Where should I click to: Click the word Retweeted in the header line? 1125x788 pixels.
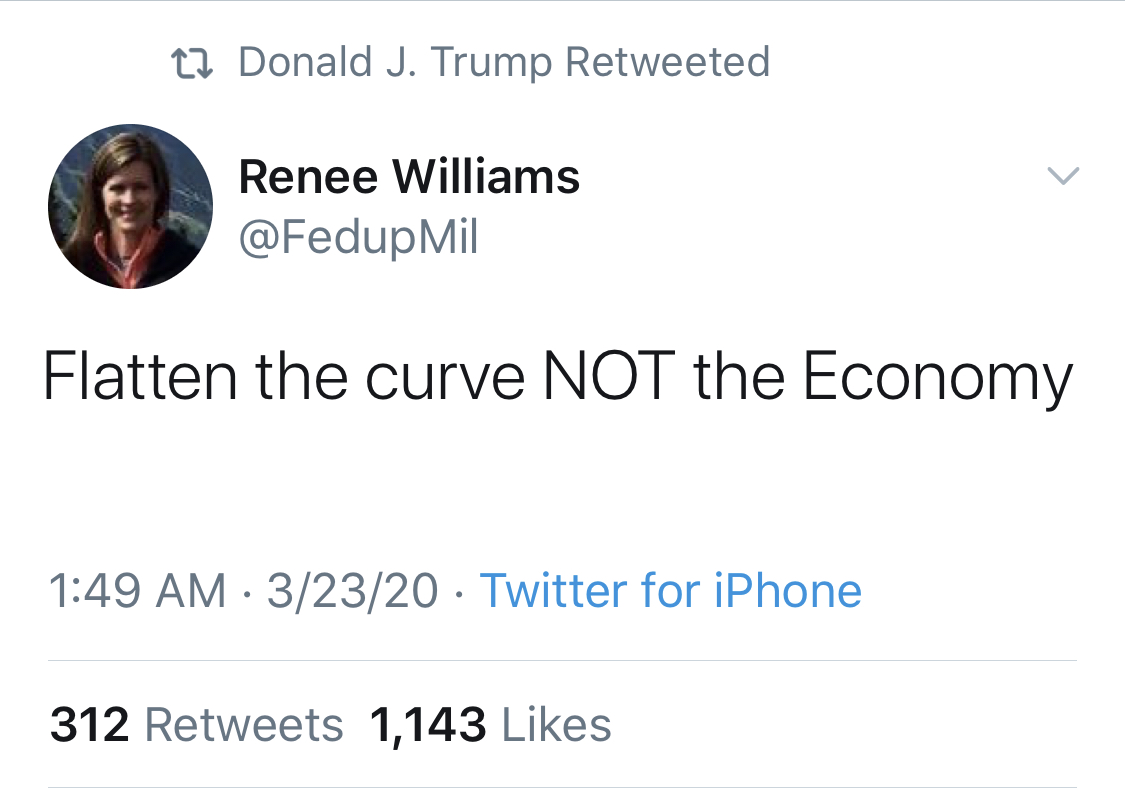[x=667, y=62]
